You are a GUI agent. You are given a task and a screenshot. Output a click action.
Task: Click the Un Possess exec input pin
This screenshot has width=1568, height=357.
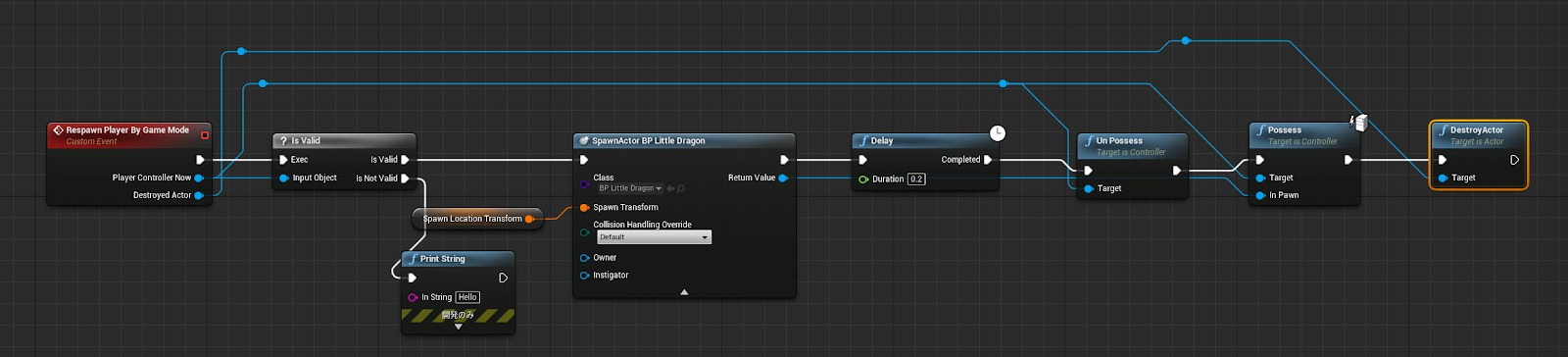[1088, 171]
